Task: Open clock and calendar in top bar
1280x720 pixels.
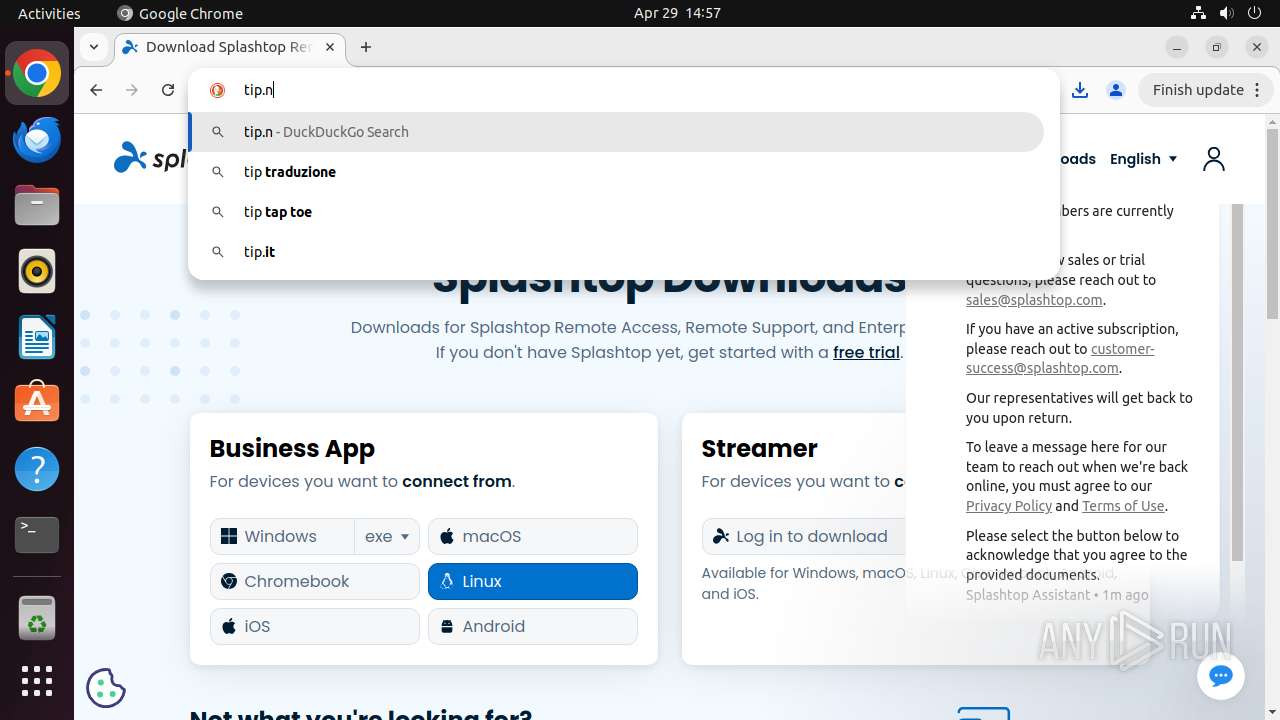Action: click(x=677, y=13)
